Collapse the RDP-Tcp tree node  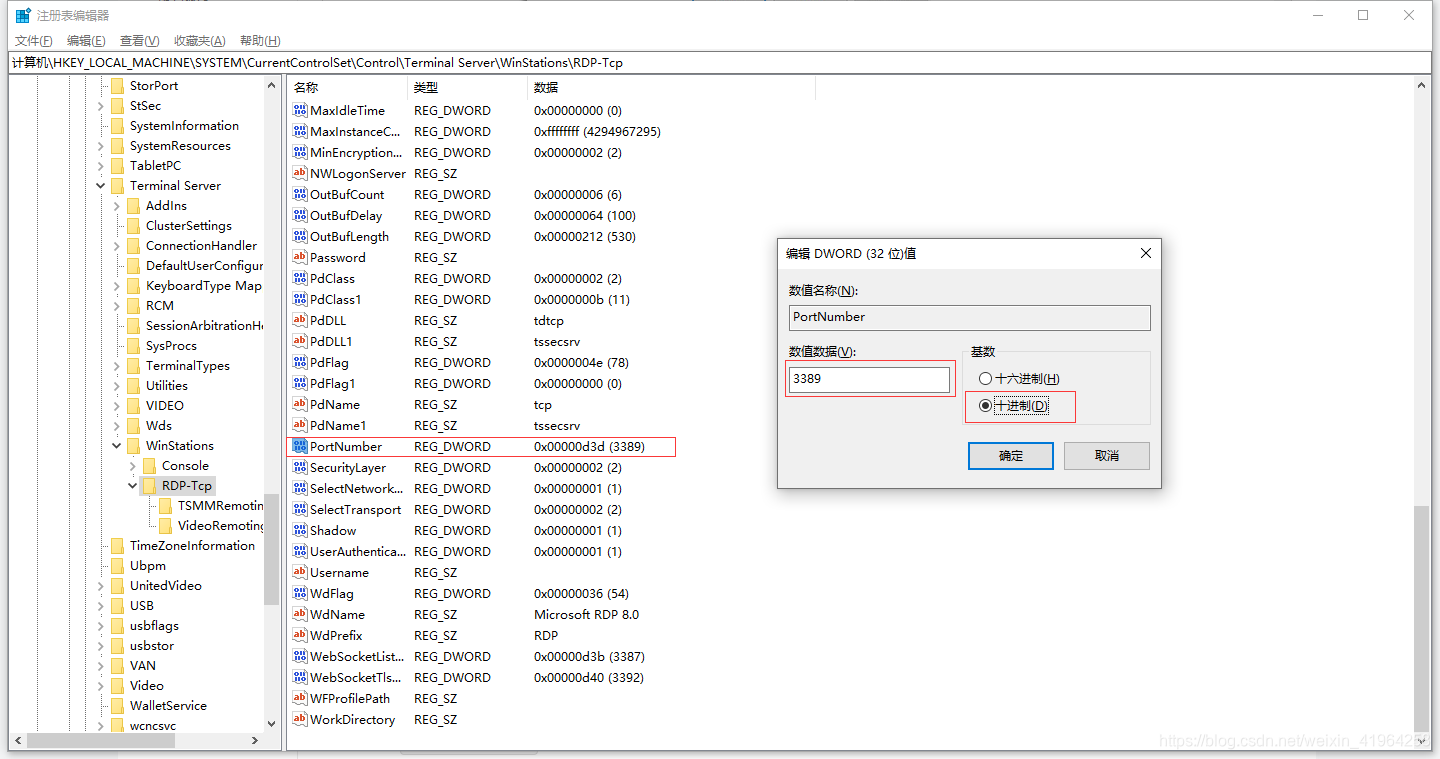(133, 485)
